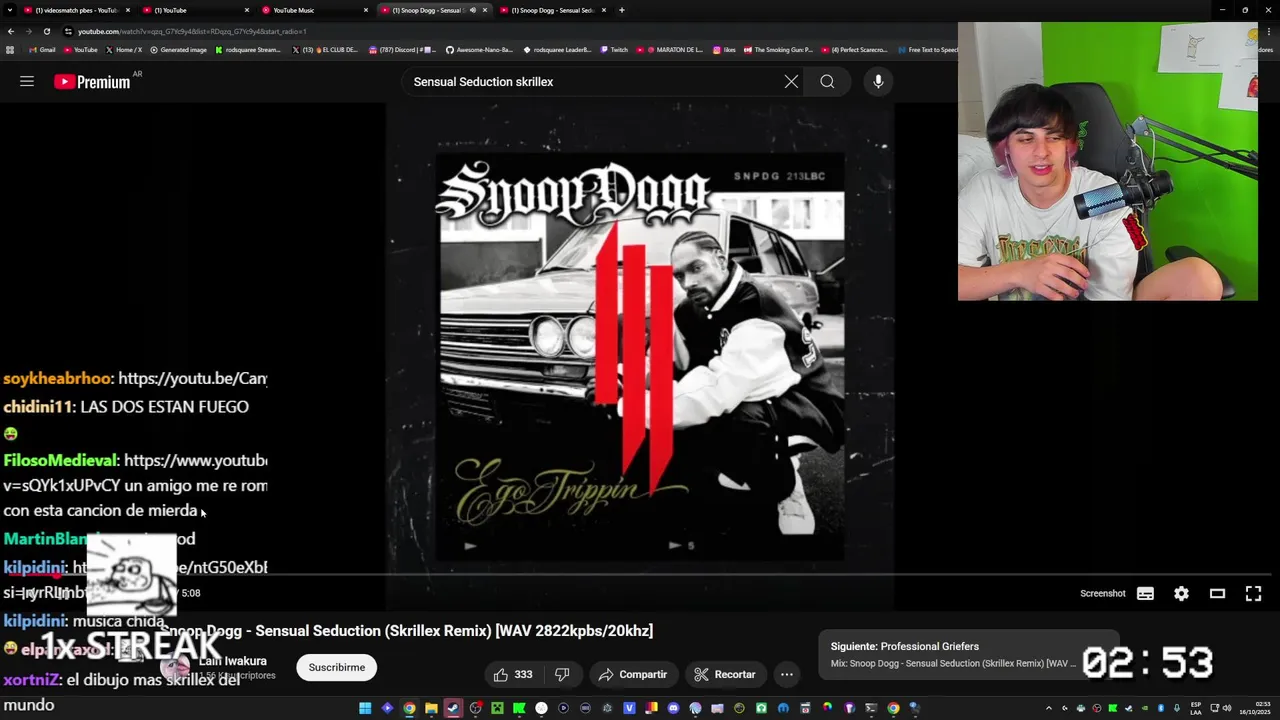Share the video via Compartir

[x=633, y=675]
